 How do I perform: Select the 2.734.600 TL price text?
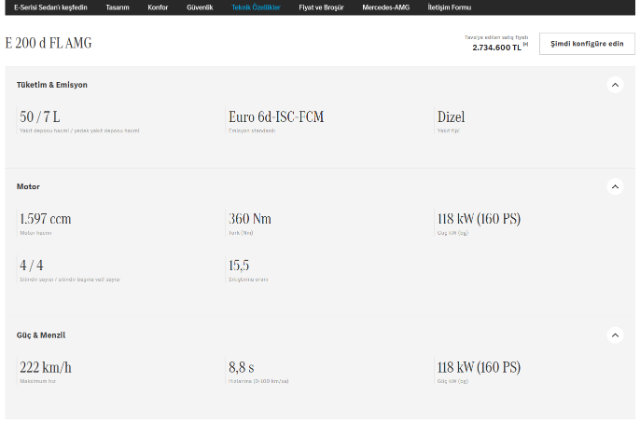[x=497, y=48]
